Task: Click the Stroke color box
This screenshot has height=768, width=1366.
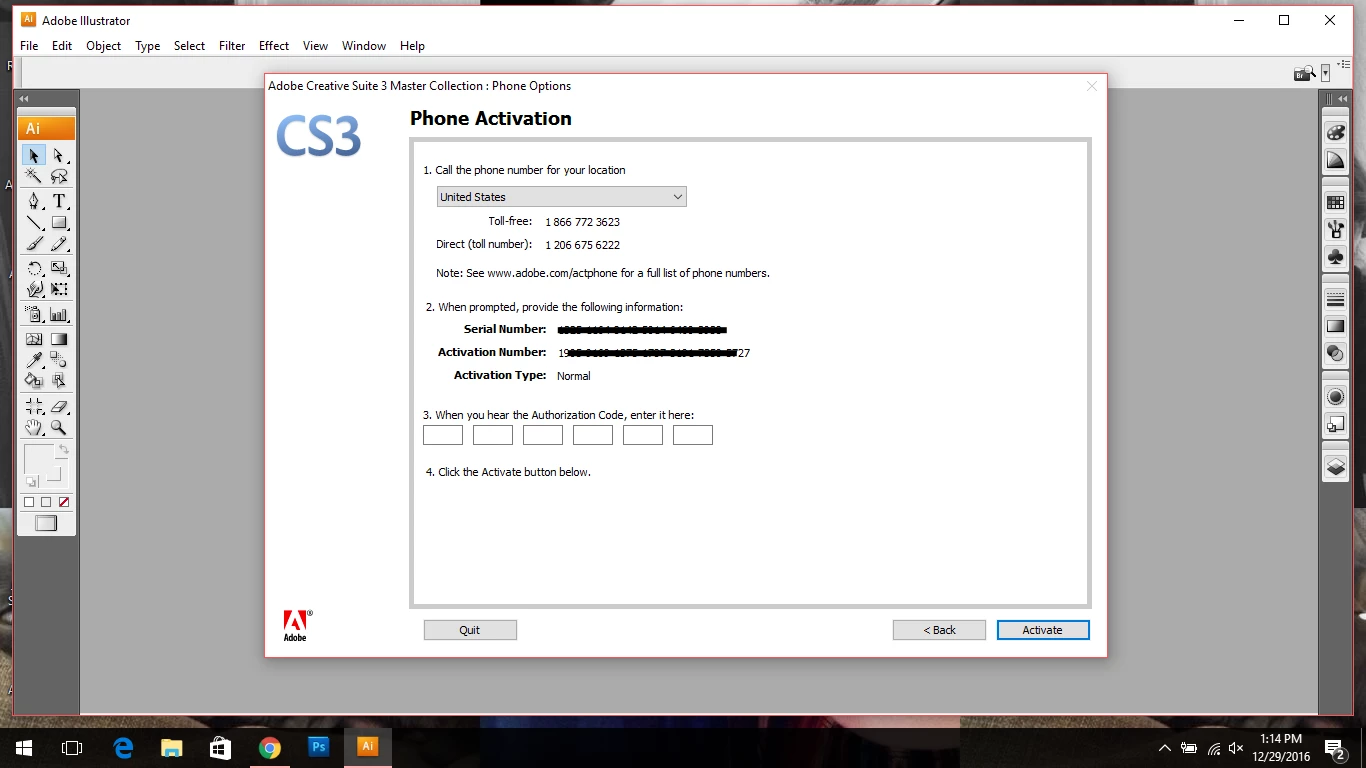Action: click(55, 475)
